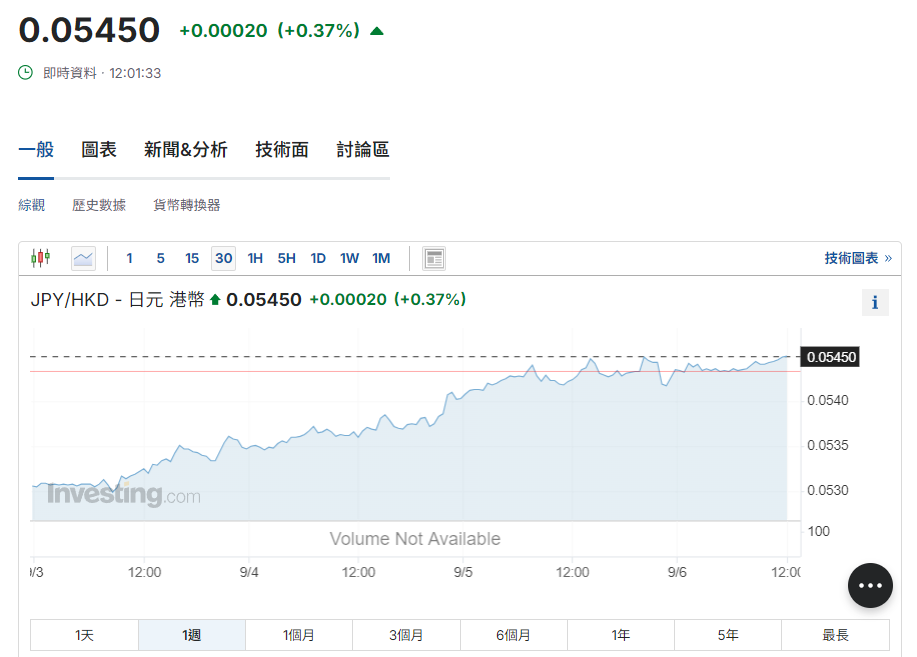
Task: Click the clock icon beside 即時資料
Action: point(26,73)
